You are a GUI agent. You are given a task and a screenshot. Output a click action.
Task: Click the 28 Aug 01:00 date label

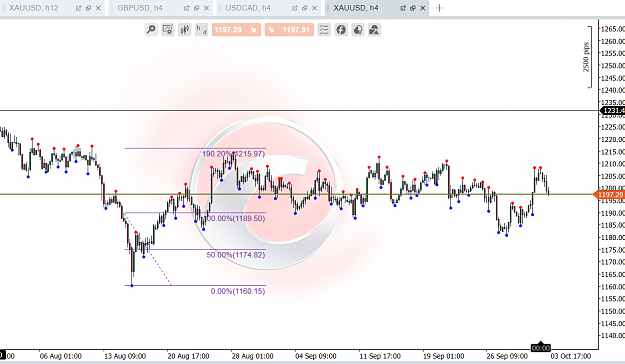point(252,356)
